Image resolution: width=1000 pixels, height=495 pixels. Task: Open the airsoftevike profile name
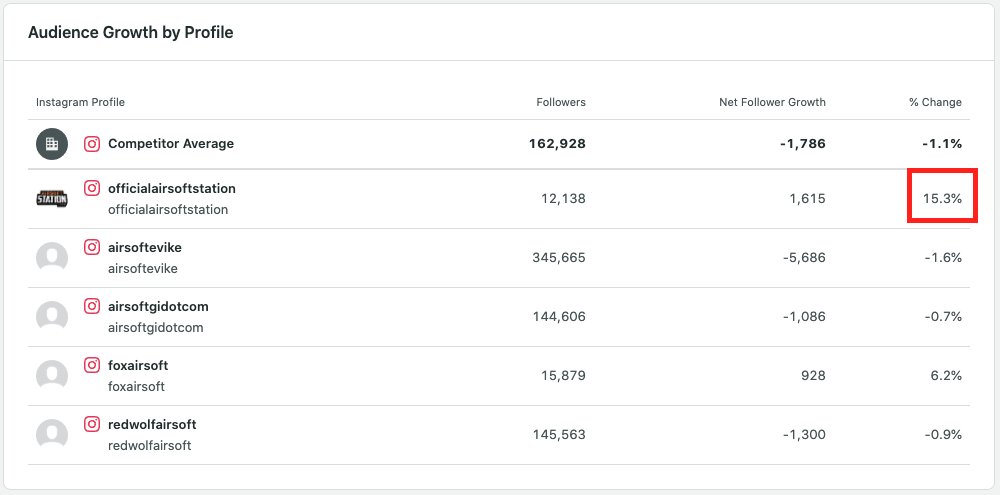coord(145,247)
